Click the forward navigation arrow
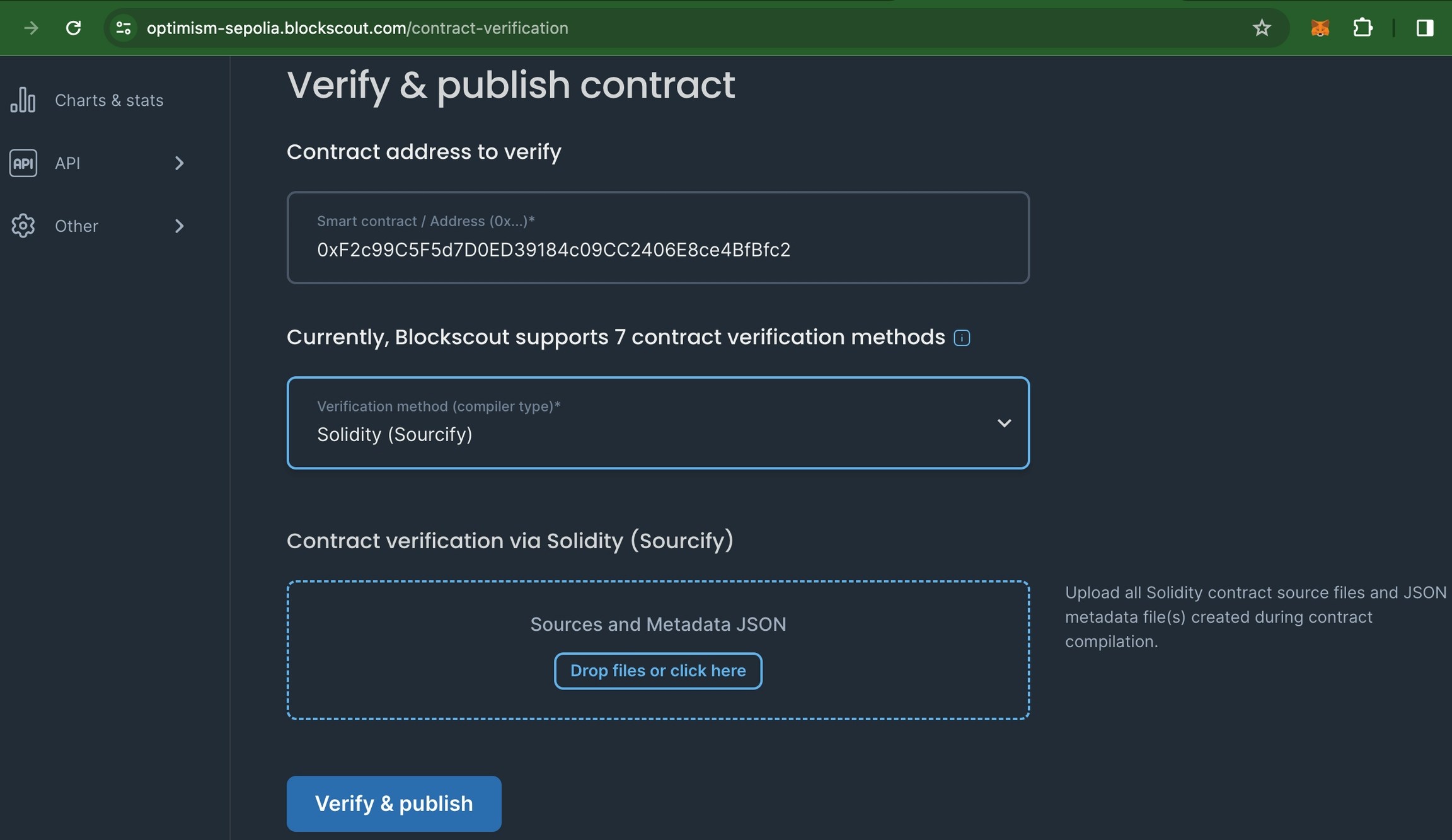Viewport: 1452px width, 840px height. [31, 28]
